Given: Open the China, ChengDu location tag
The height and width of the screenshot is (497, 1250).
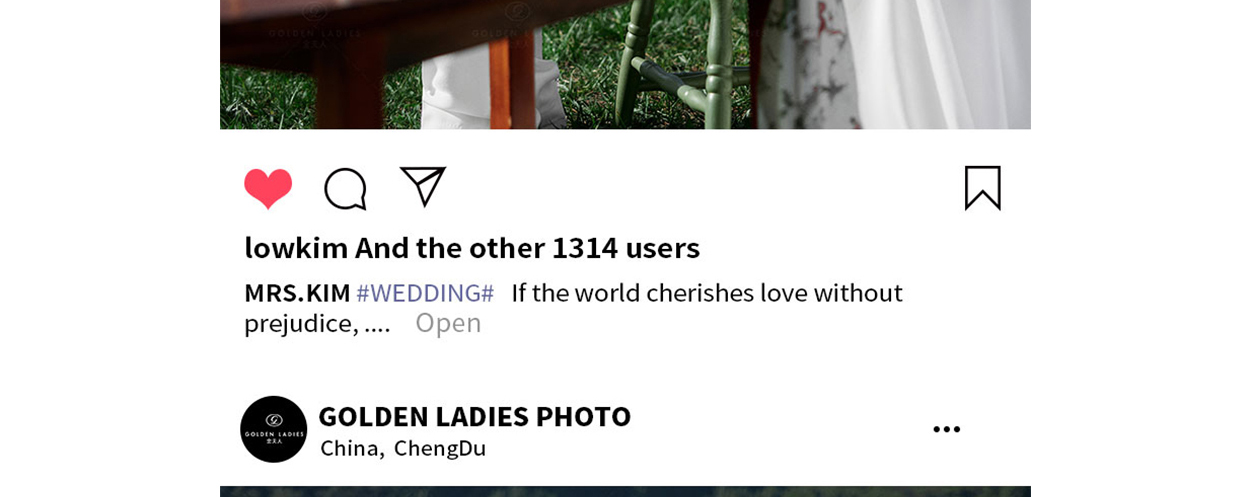Looking at the screenshot, I should coord(403,448).
